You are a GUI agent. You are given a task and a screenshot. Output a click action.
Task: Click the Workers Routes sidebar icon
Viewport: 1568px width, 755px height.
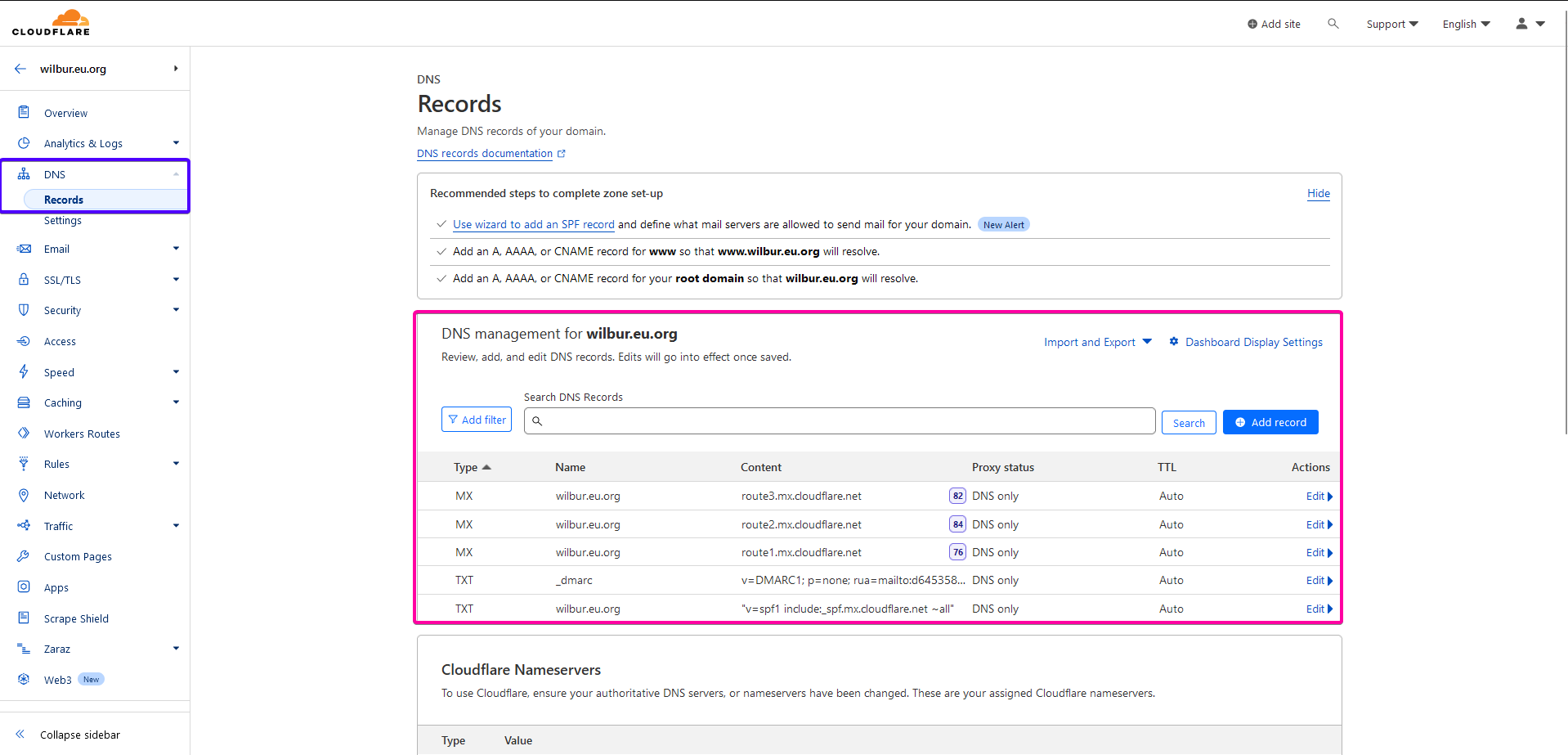coord(24,434)
